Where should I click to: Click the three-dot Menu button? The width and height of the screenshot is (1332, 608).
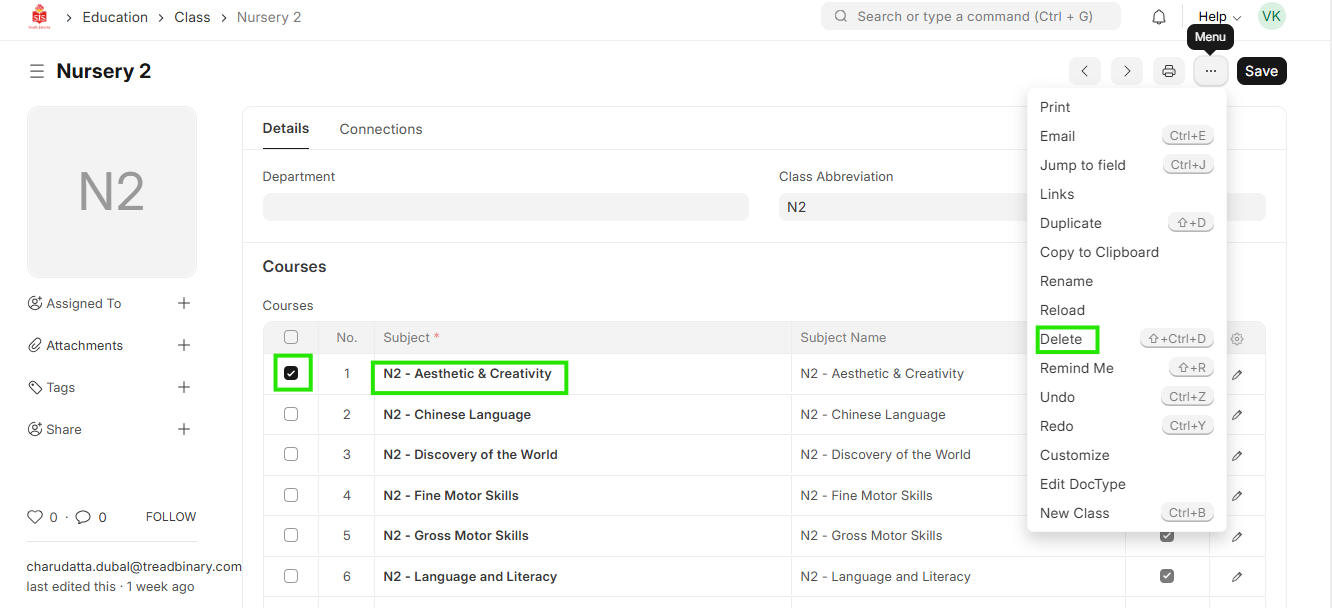1210,71
